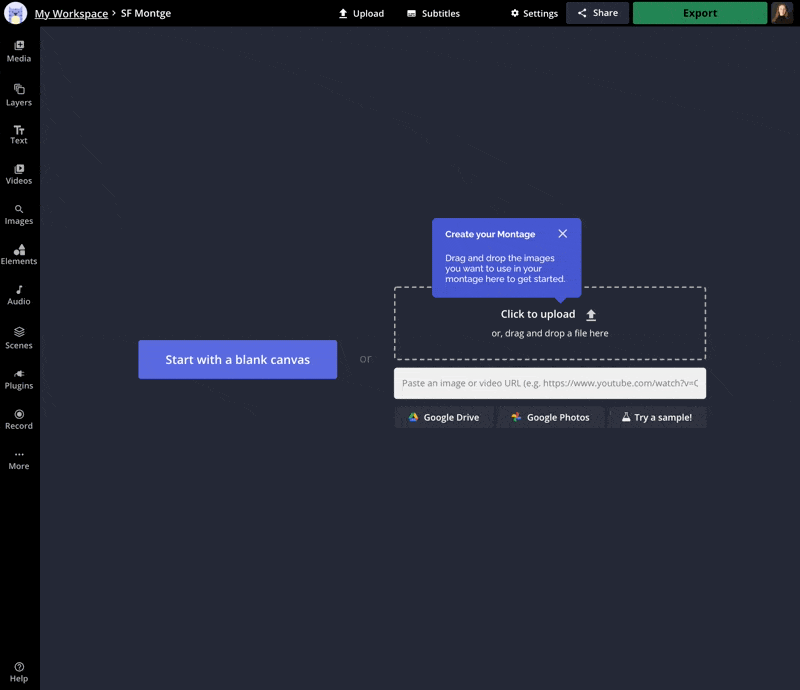Open the Elements panel
Screen dimensions: 800x690
[19, 254]
